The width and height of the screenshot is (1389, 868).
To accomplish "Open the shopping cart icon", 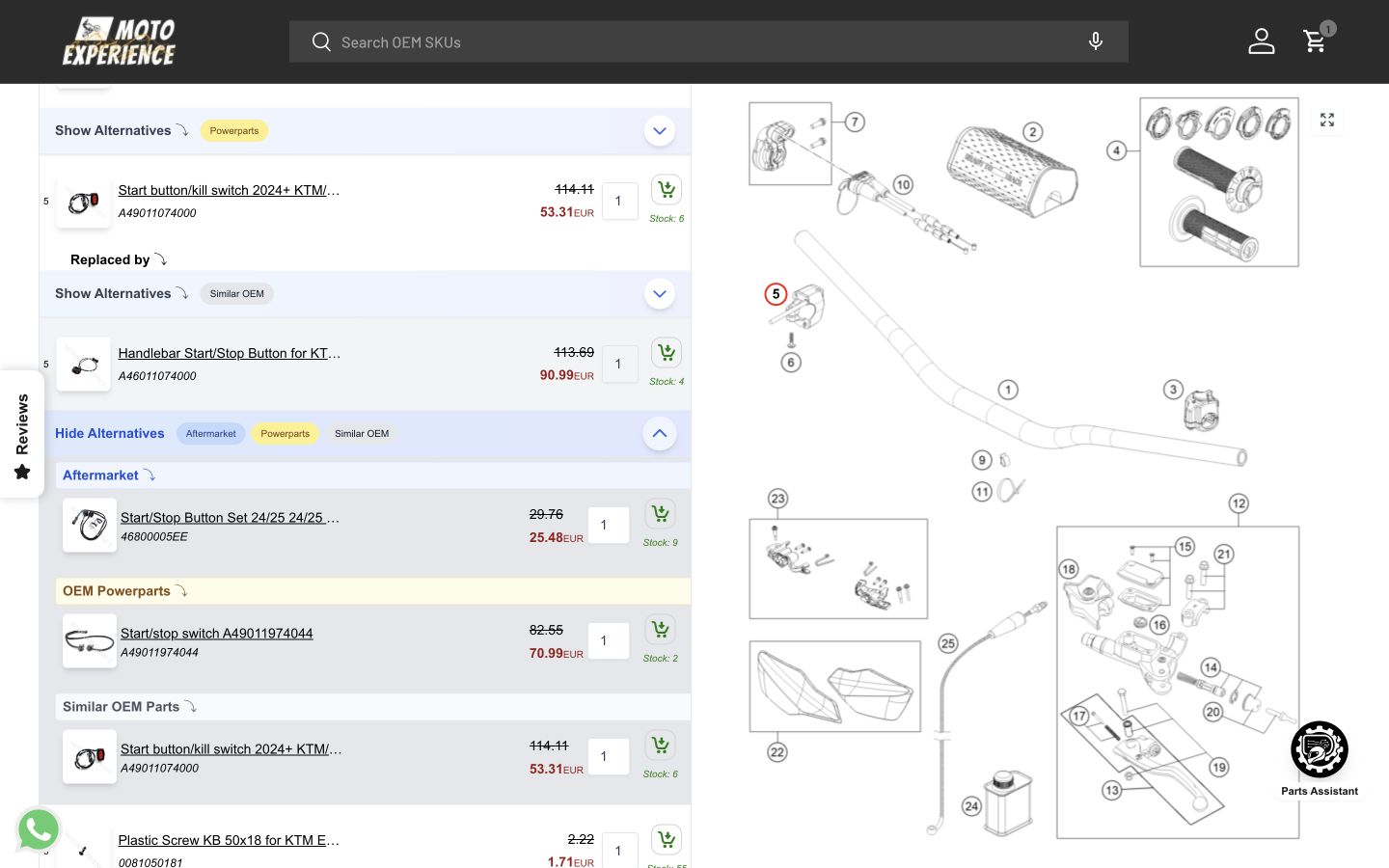I will pos(1316,41).
